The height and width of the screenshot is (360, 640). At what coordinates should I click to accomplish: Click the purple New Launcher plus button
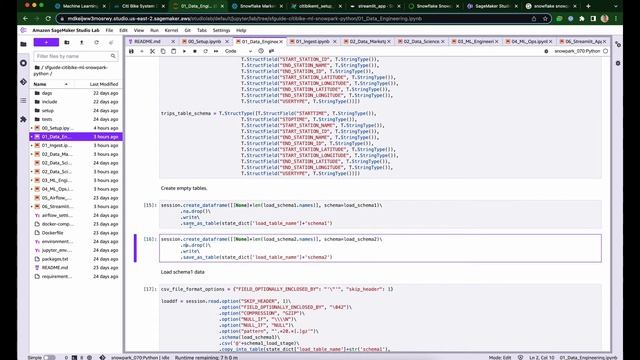click(46, 42)
